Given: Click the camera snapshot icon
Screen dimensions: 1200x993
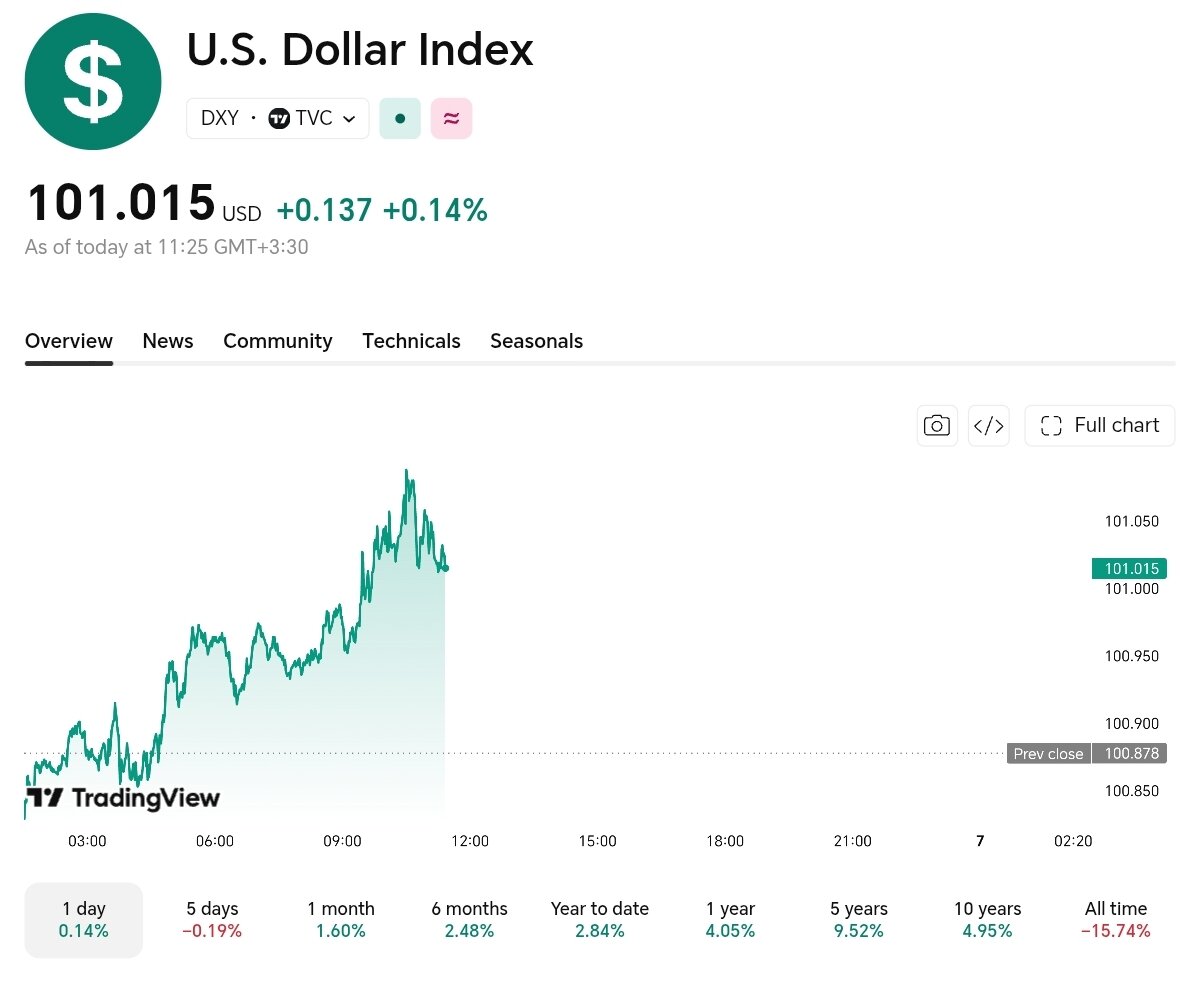Looking at the screenshot, I should (937, 426).
